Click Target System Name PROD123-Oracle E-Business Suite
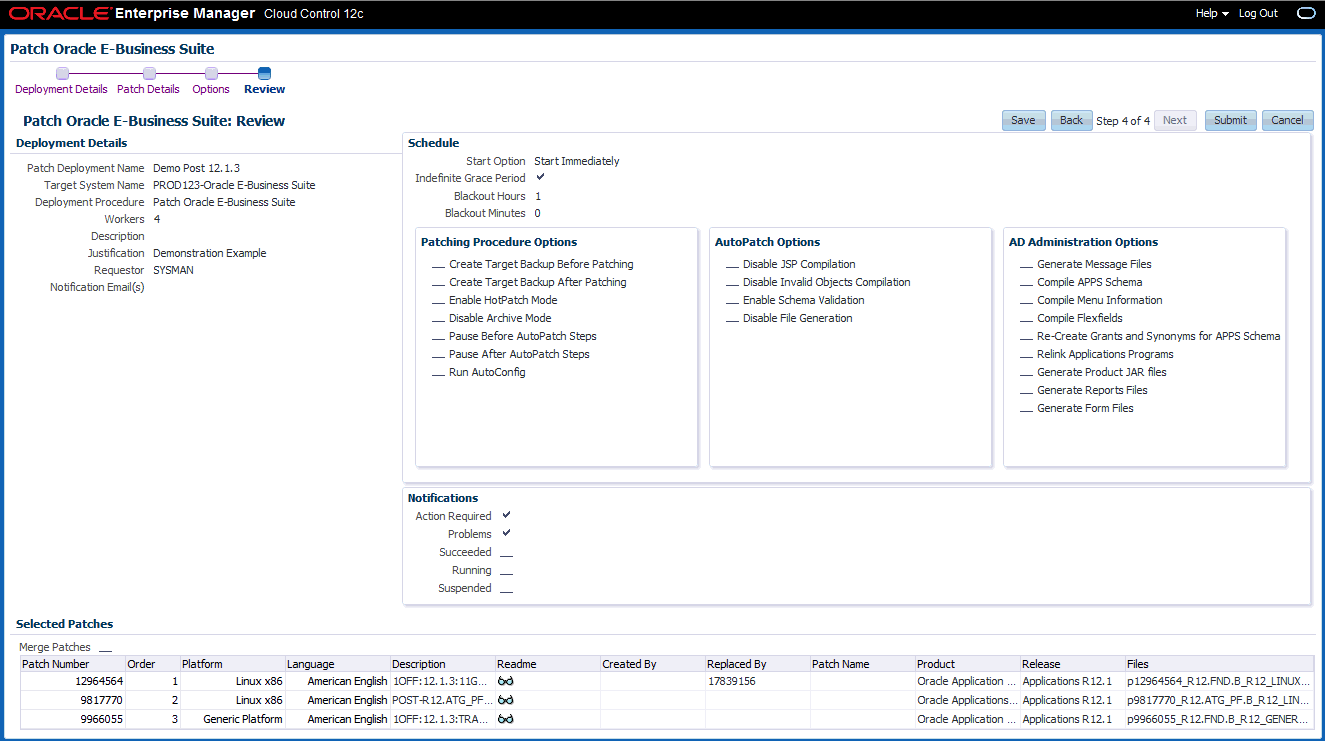1325x741 pixels. pyautogui.click(x=234, y=185)
